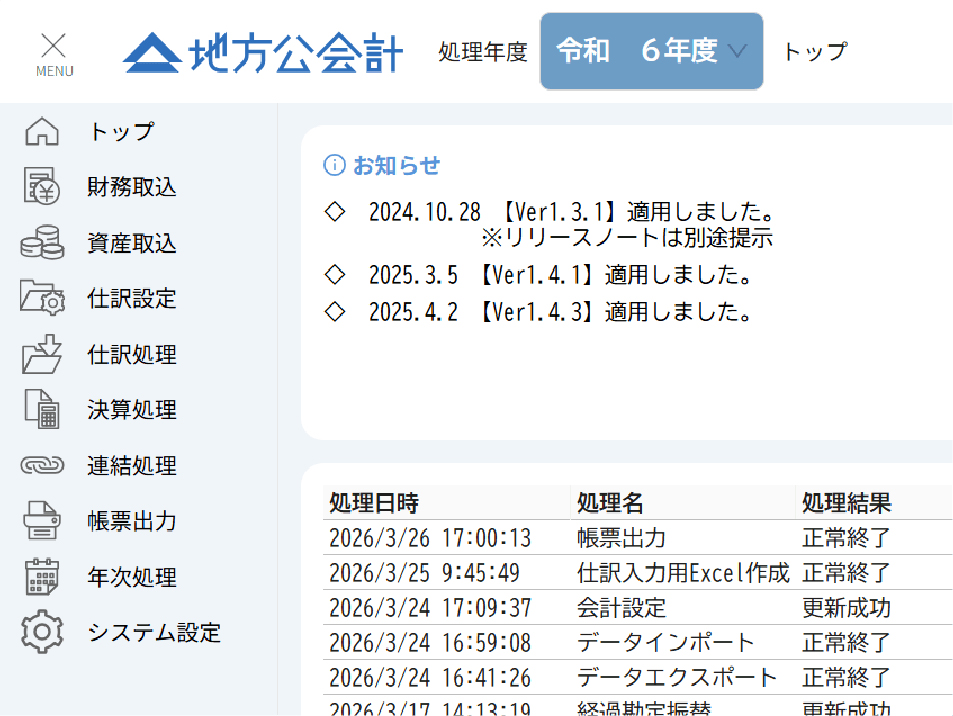Select the Ver1.4.3 notice dated 2025.4.2
This screenshot has height=716, width=953.
pos(560,312)
